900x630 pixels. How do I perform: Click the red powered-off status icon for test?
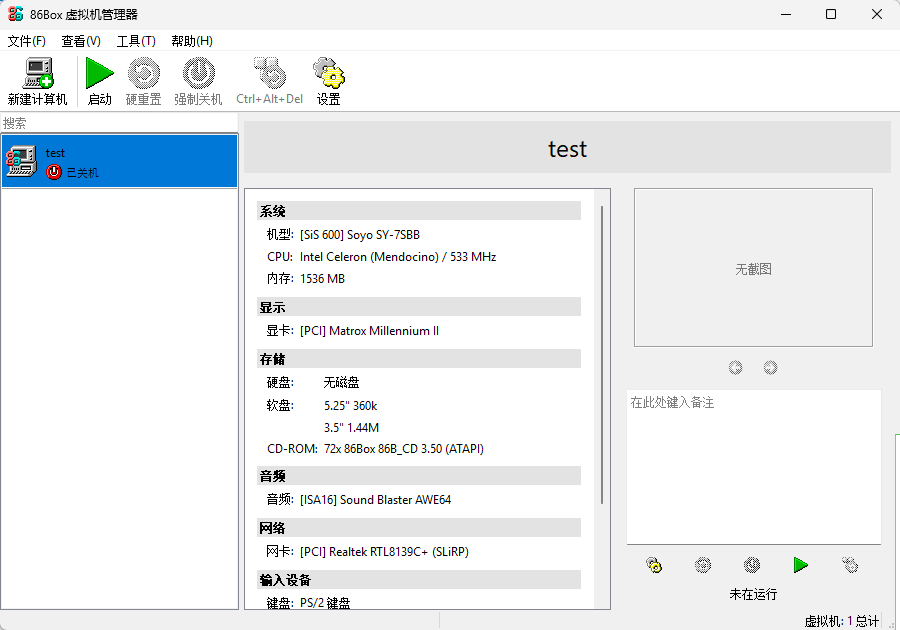click(x=54, y=172)
